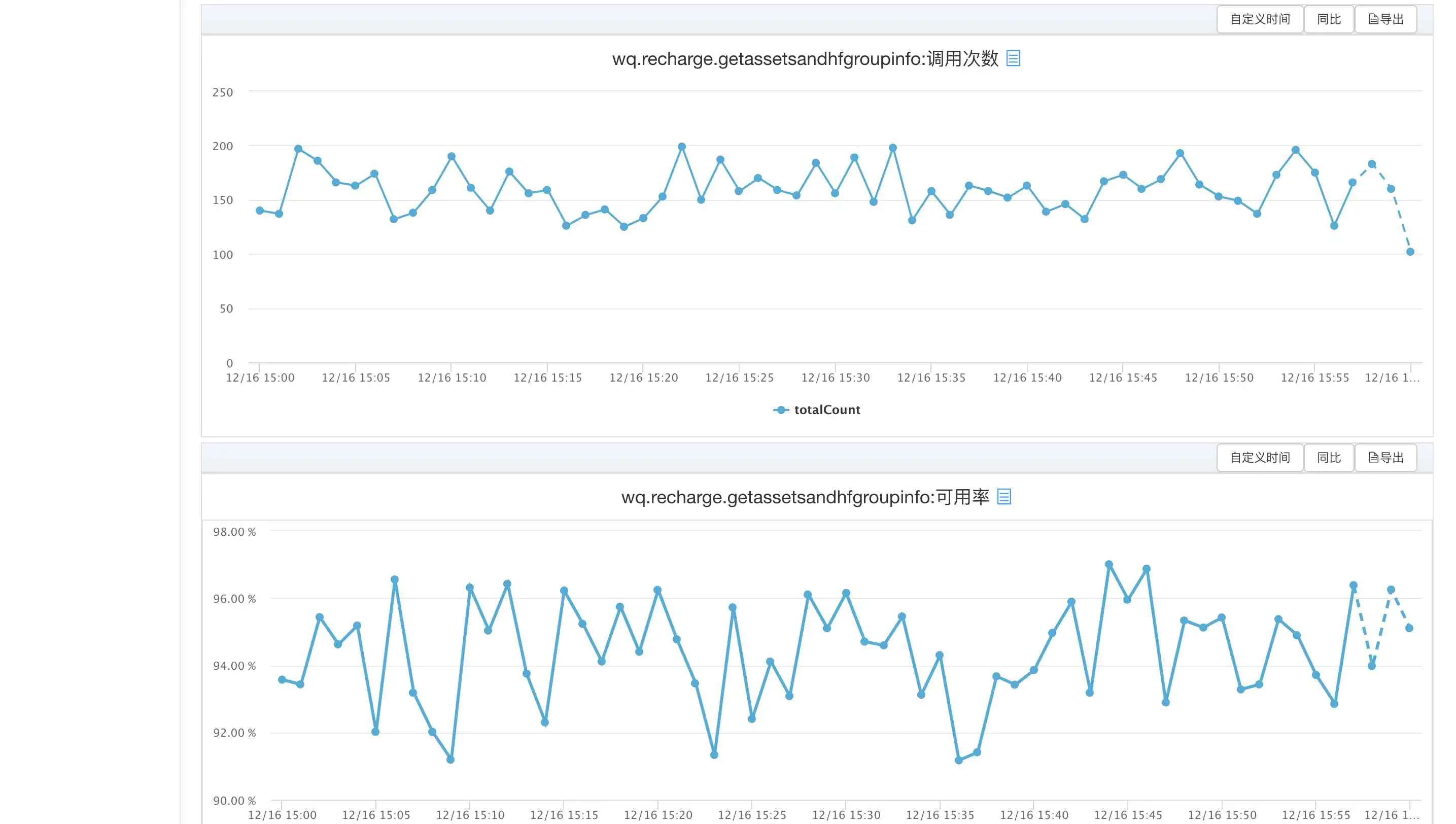The image size is (1456, 824).
Task: Click 自定义时间 button for 调用次数 chart
Action: click(1260, 19)
